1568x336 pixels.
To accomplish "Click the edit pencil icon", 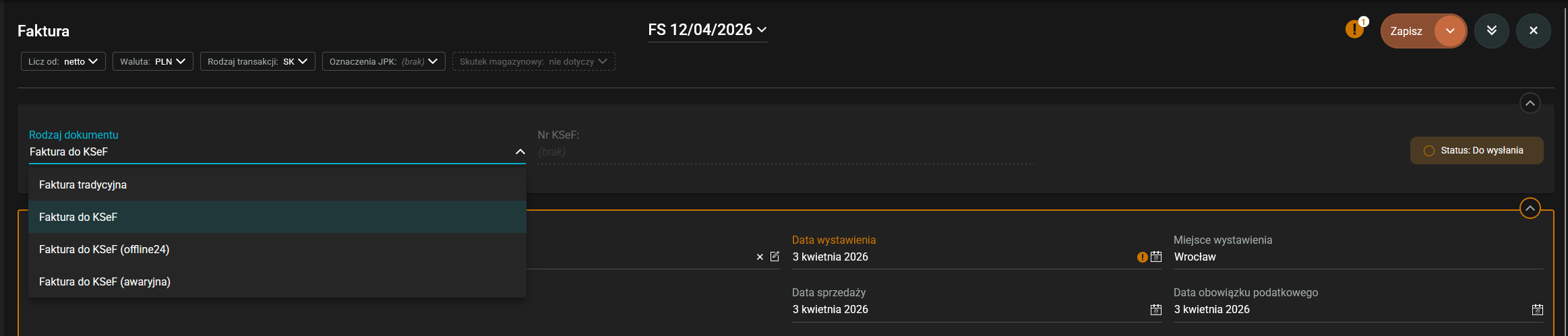I will click(775, 257).
